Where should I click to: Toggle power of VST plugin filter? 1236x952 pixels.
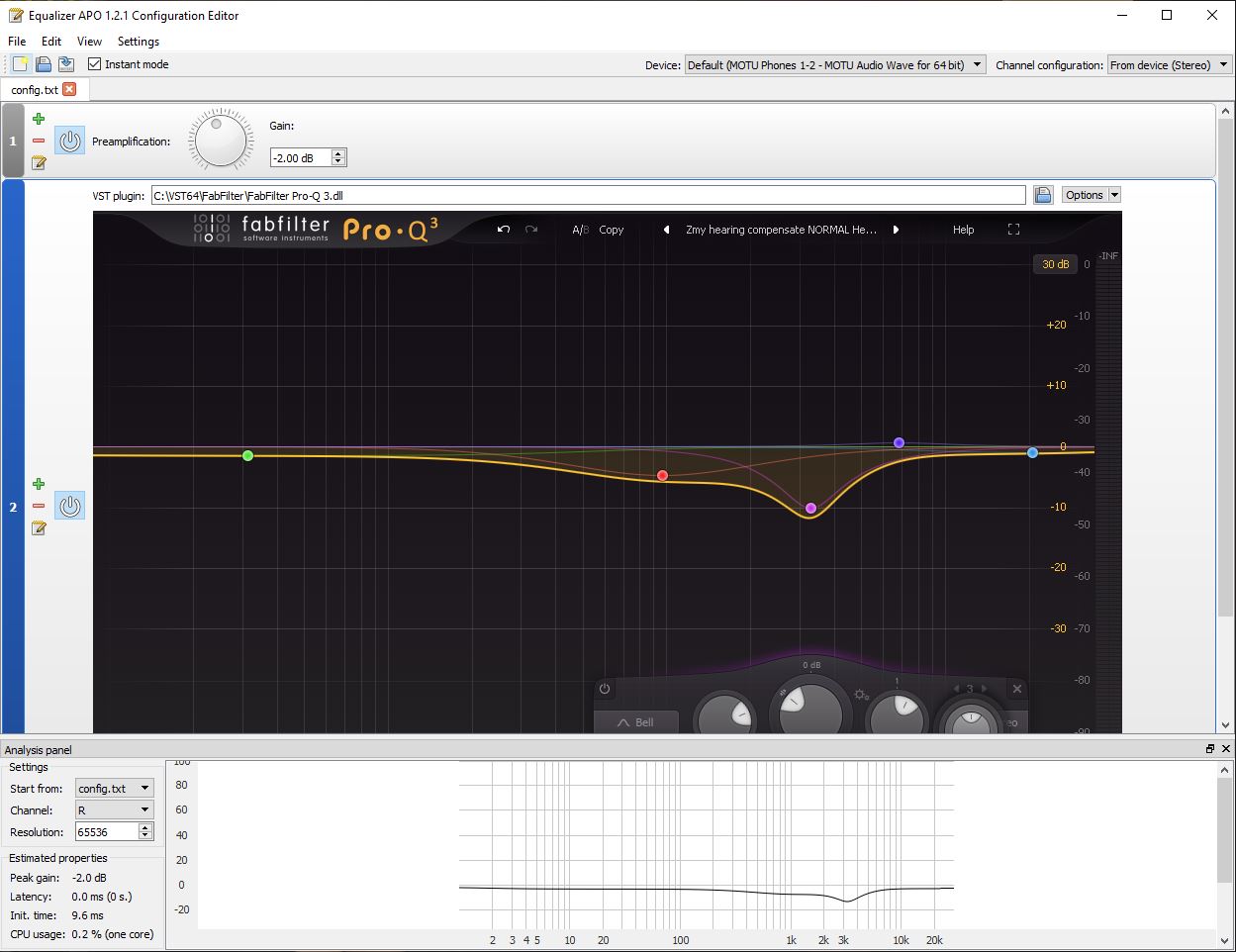pyautogui.click(x=69, y=506)
